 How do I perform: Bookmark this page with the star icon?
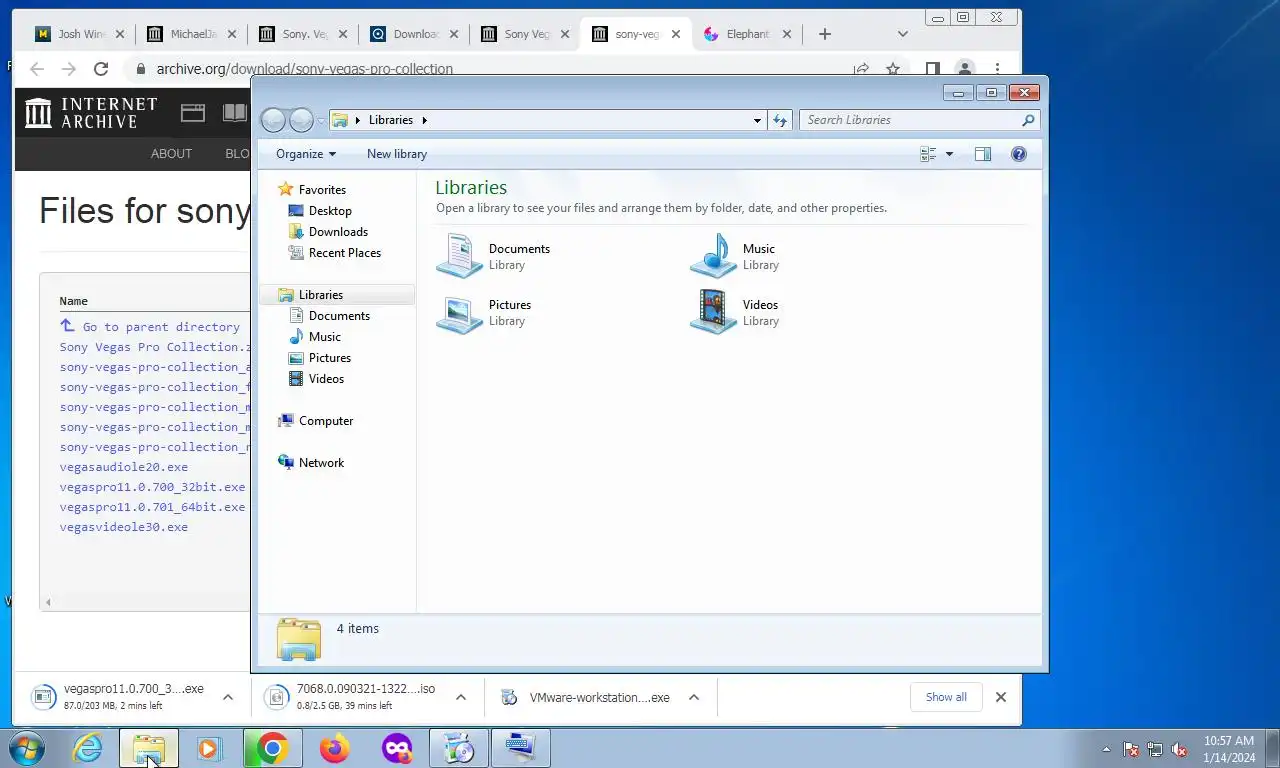click(x=893, y=69)
